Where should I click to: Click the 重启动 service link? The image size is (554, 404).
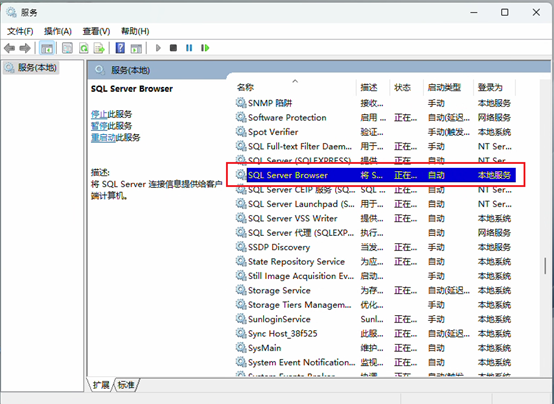(103, 137)
